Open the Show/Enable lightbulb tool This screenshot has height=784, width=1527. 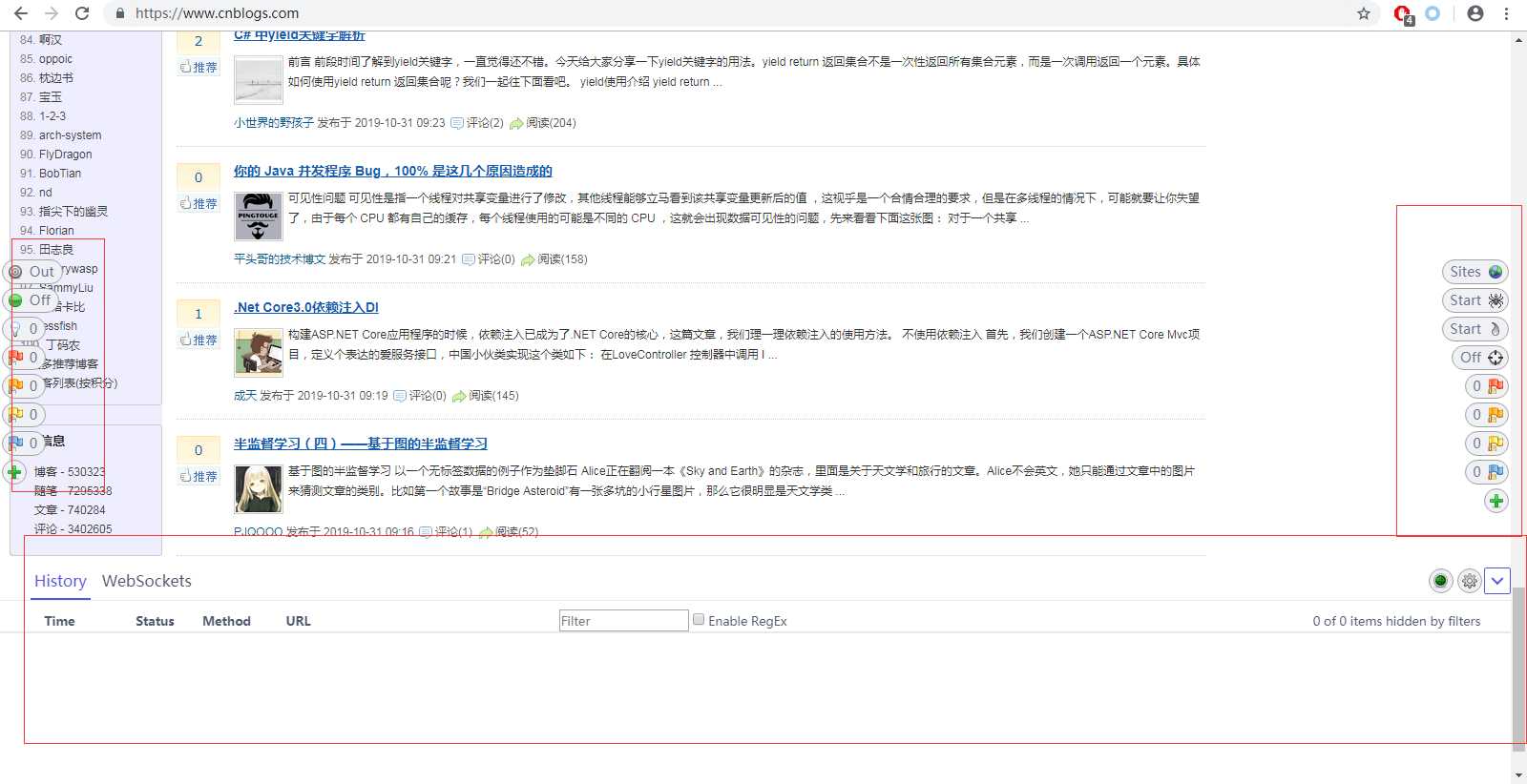click(x=24, y=329)
